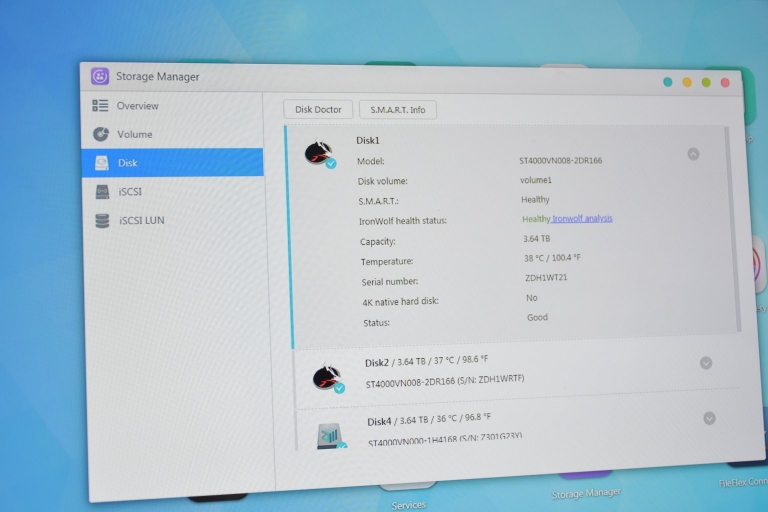This screenshot has width=768, height=512.
Task: Click the Disk4 / 3.64 TB row title
Action: [x=429, y=419]
